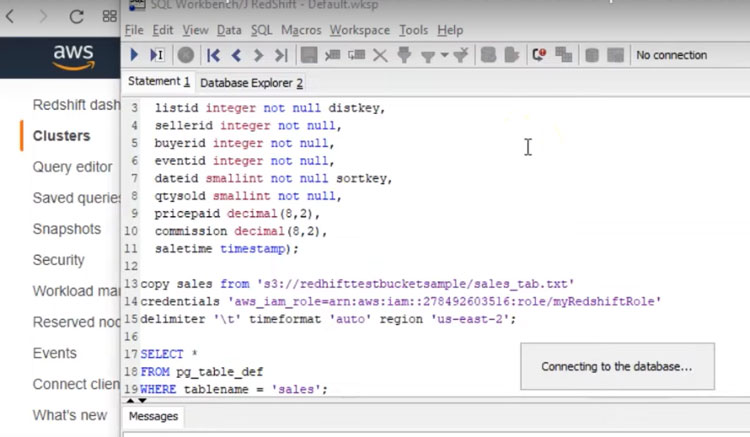Click the next row arrow icon
750x437 pixels.
click(259, 55)
